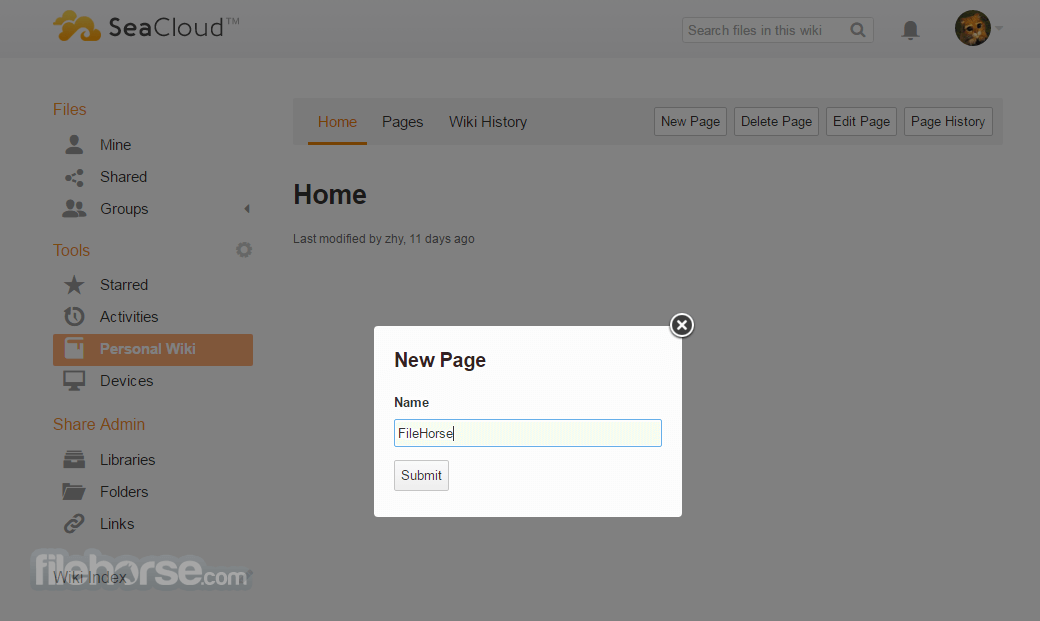Click the New Page button
The height and width of the screenshot is (621, 1040).
coord(690,121)
